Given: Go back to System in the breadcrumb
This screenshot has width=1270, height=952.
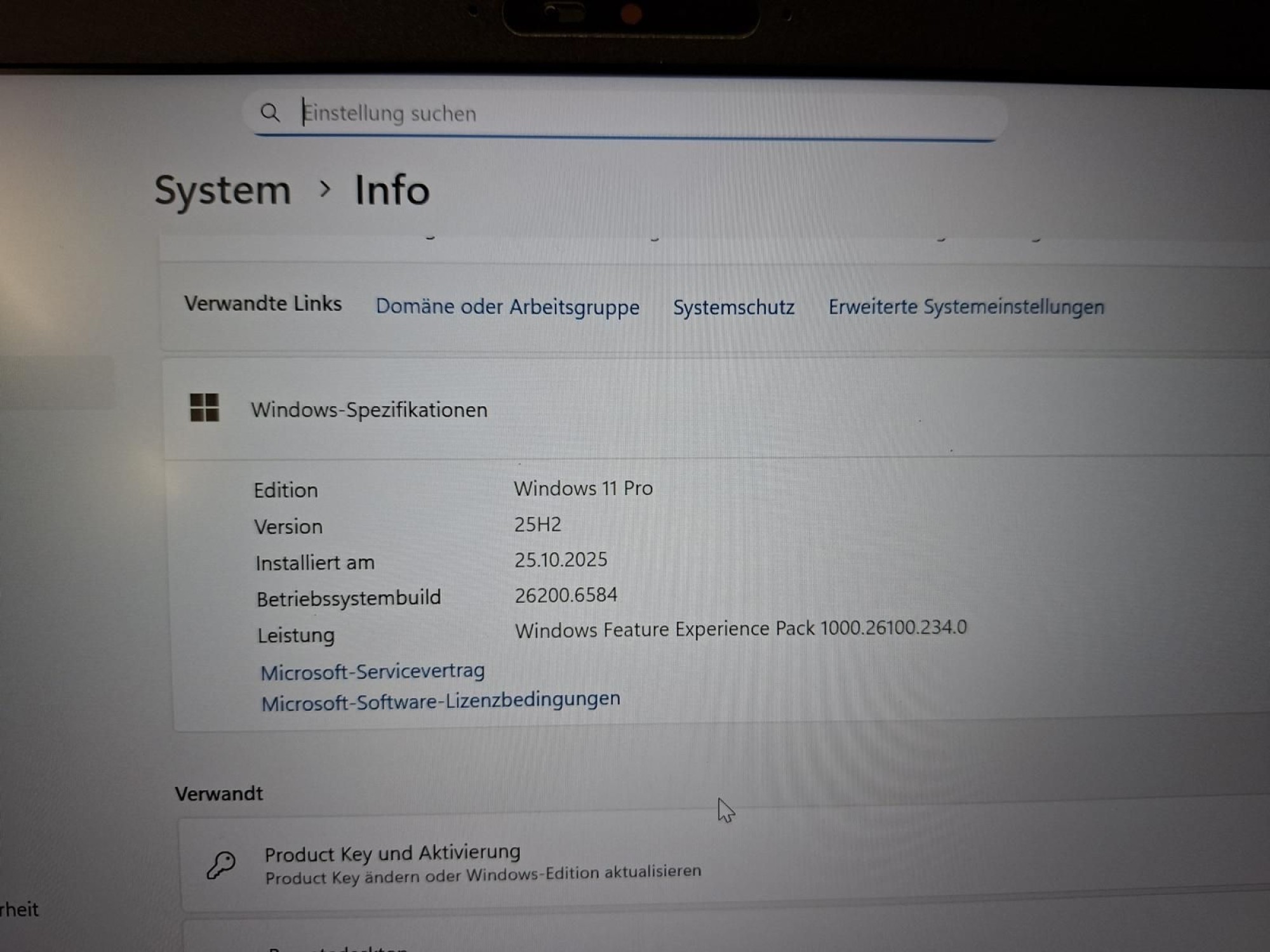Looking at the screenshot, I should [223, 190].
